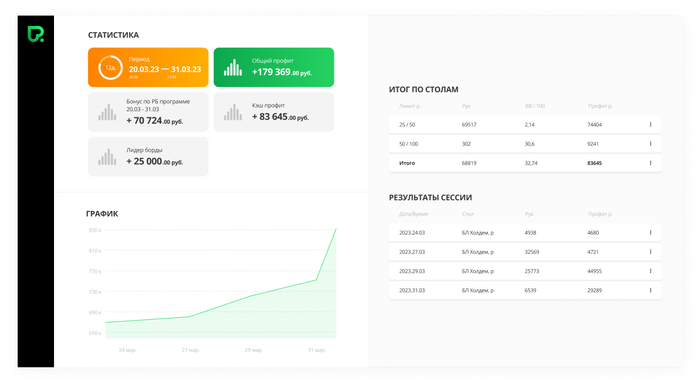700x387 pixels.
Task: Click the 69517 hands value
Action: pyautogui.click(x=469, y=125)
